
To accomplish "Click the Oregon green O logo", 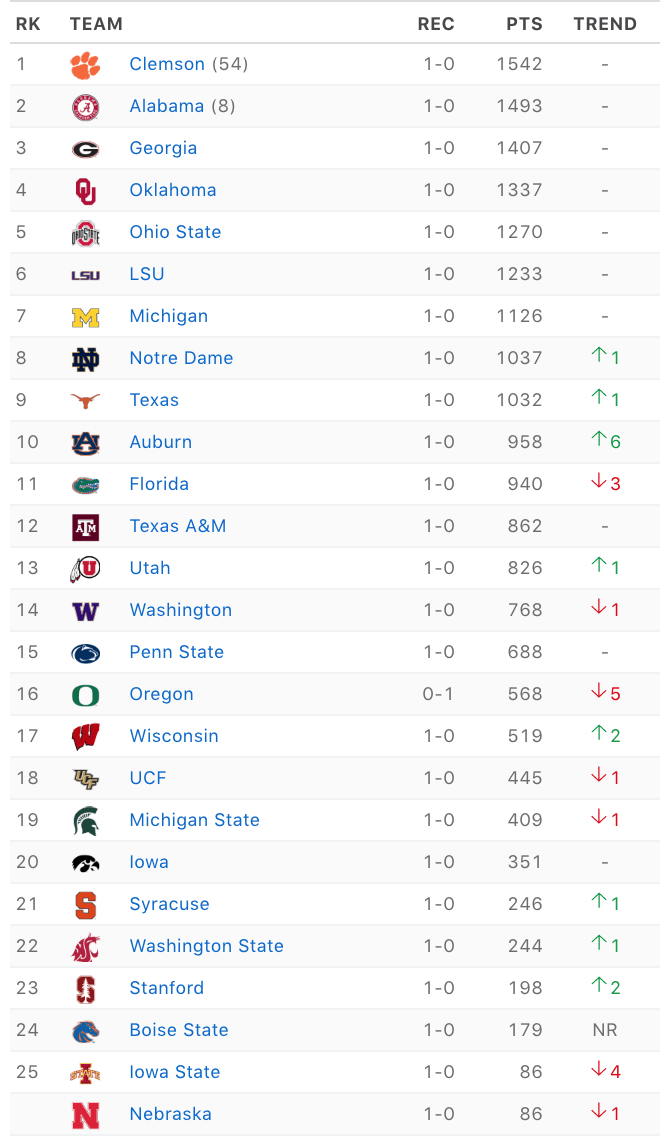I will coord(85,695).
